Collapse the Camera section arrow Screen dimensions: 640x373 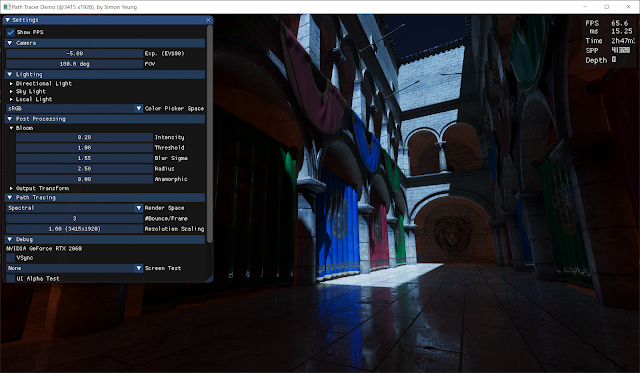[10, 43]
